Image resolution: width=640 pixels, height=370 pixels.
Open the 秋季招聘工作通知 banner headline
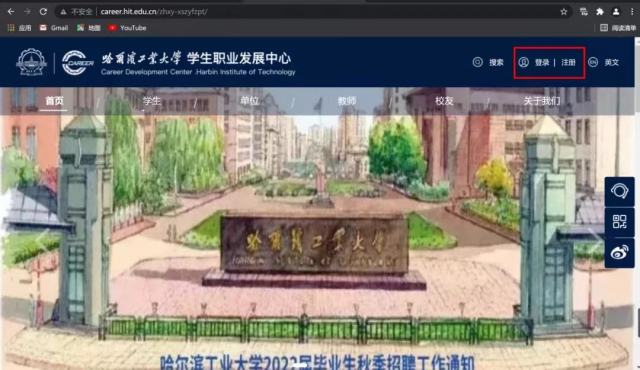click(x=317, y=362)
